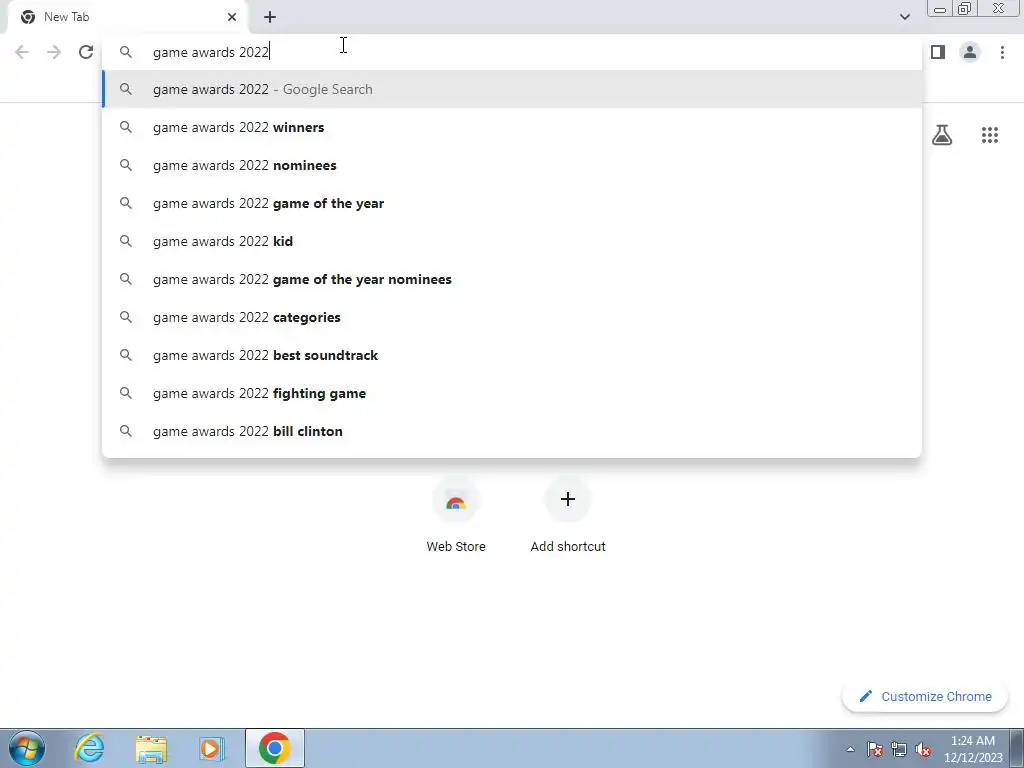Select 'game awards 2022 fighting game' suggestion
The height and width of the screenshot is (768, 1024).
tap(512, 393)
